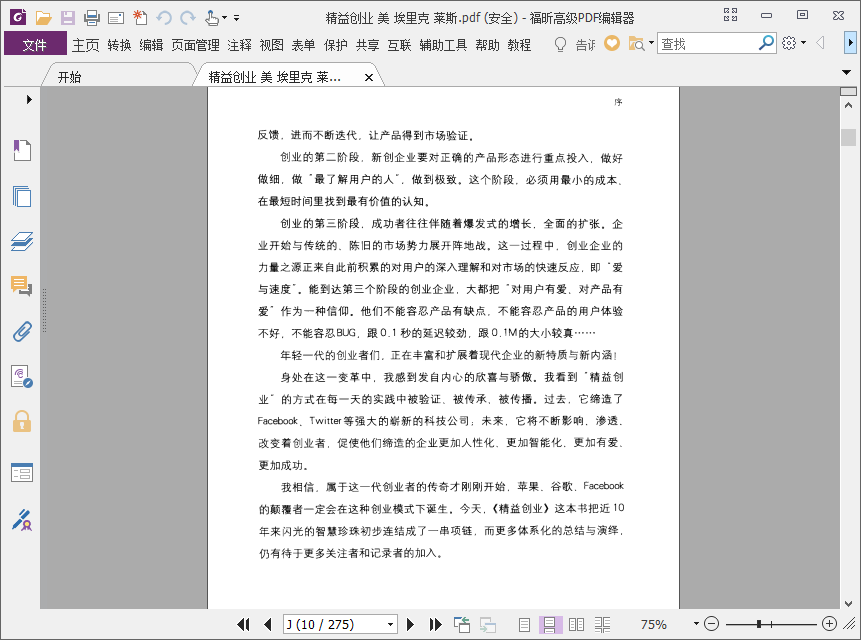Open the page number dropdown list

pyautogui.click(x=390, y=625)
